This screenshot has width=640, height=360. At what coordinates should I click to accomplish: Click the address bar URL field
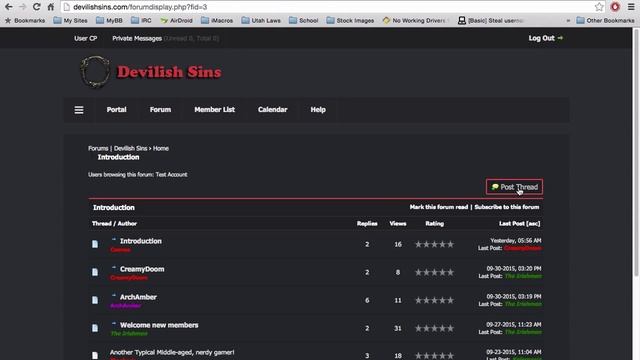[327, 7]
